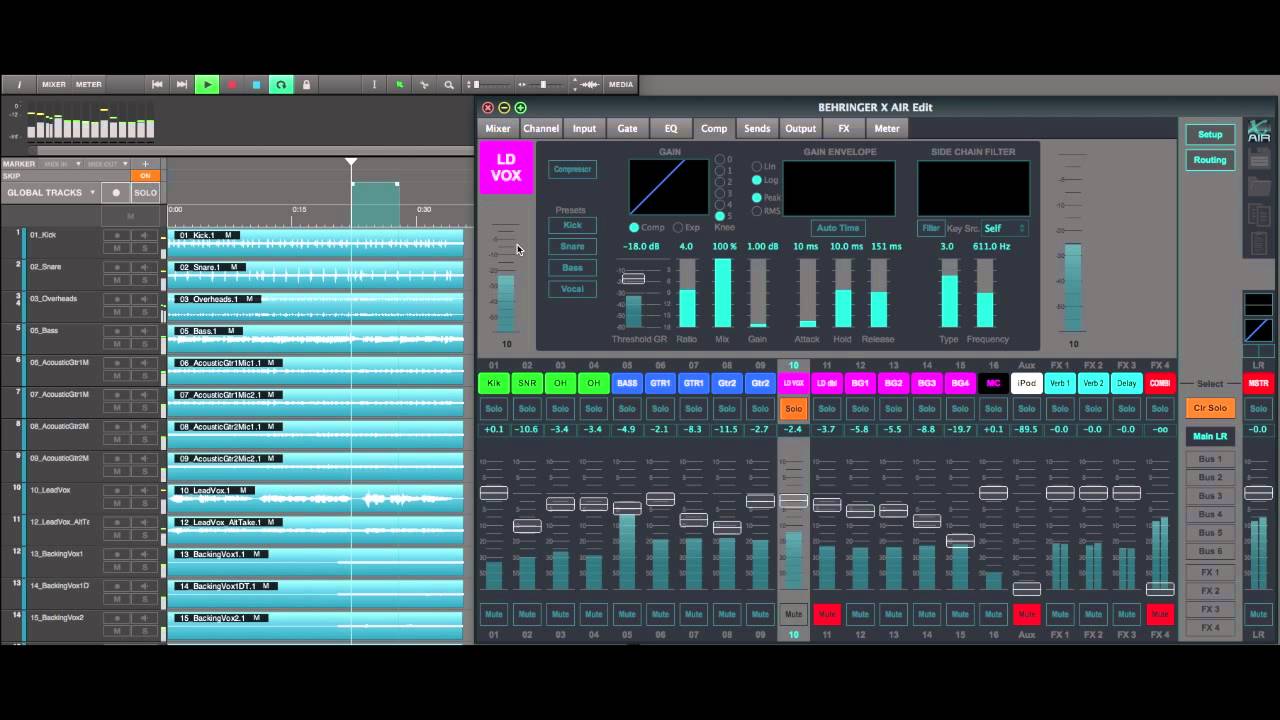
Task: Click the red Record button
Action: click(232, 85)
